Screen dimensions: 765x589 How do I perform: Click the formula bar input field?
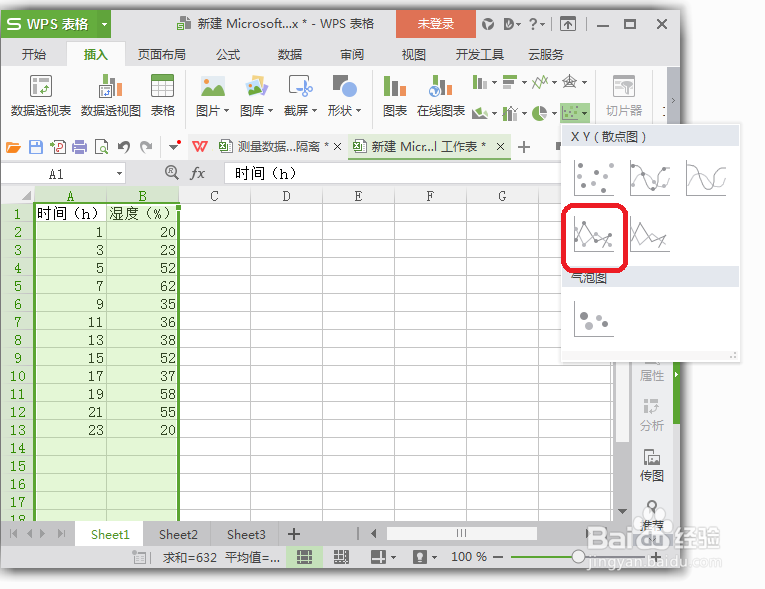coord(393,173)
